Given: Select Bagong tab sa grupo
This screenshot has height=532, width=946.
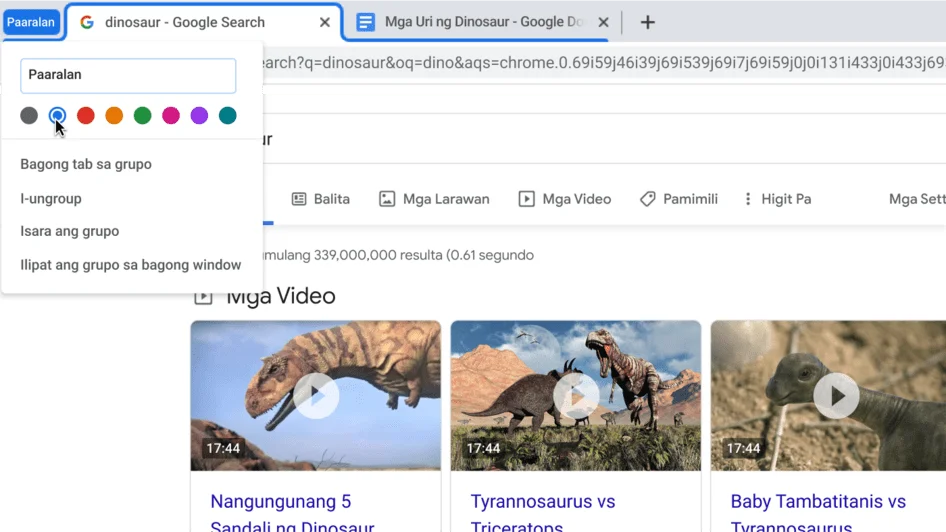Looking at the screenshot, I should pos(86,164).
